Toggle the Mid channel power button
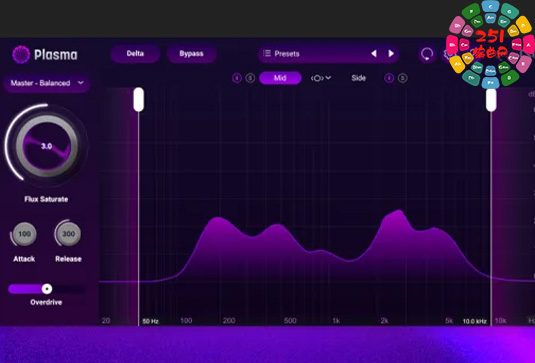535x363 pixels. tap(236, 78)
